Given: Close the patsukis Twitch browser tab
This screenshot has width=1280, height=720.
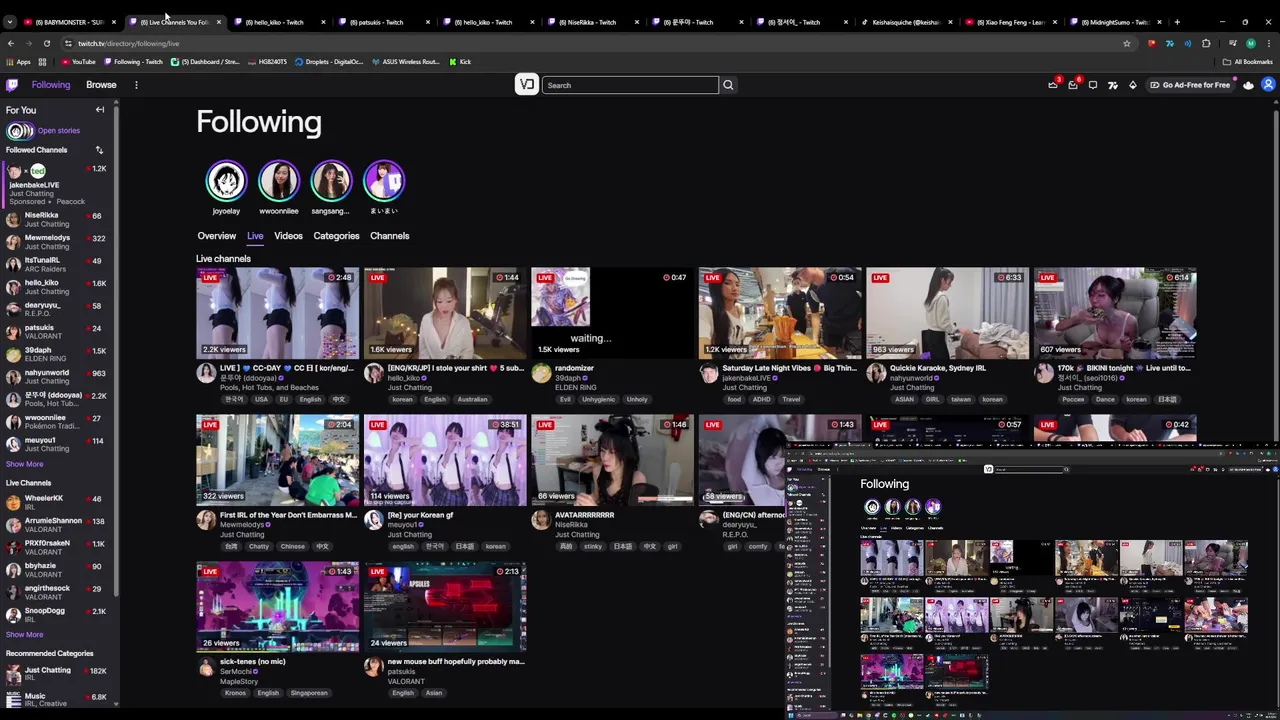Looking at the screenshot, I should (428, 22).
